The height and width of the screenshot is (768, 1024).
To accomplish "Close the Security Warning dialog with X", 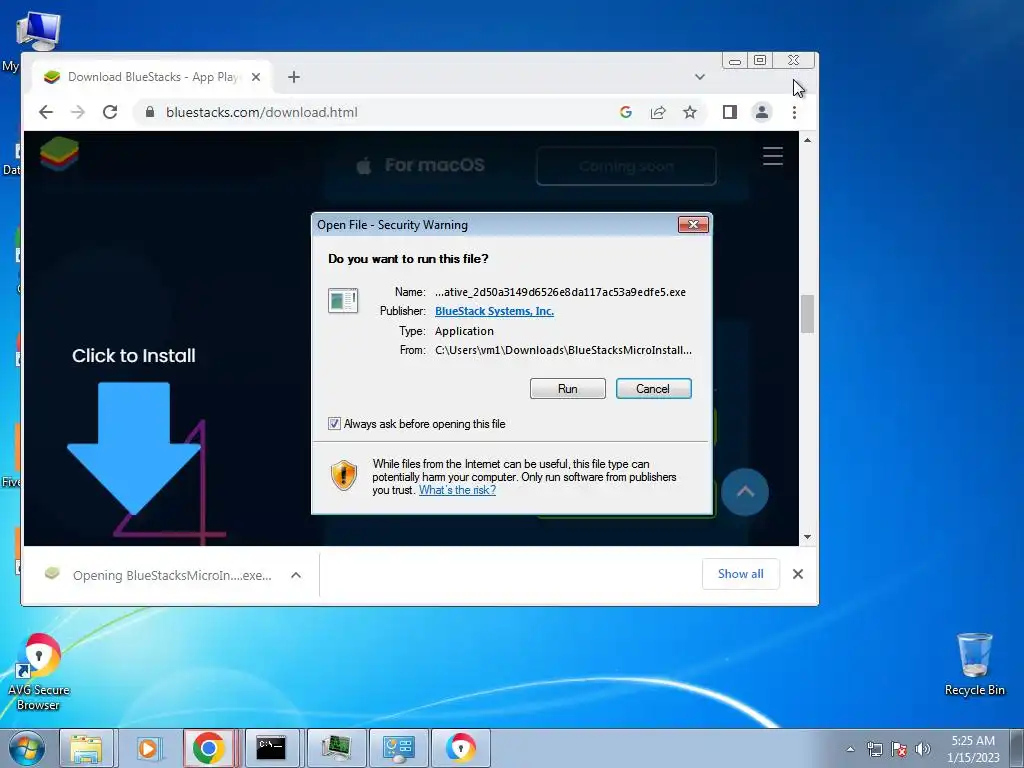I will [x=693, y=225].
